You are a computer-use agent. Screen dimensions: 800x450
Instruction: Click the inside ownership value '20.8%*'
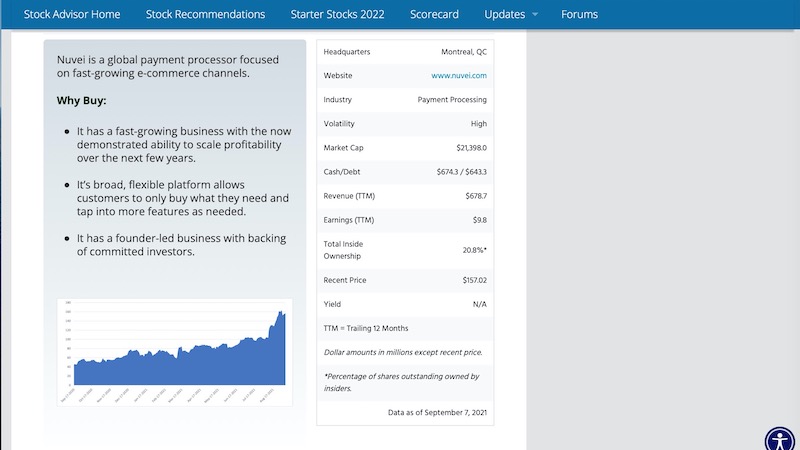coord(474,250)
